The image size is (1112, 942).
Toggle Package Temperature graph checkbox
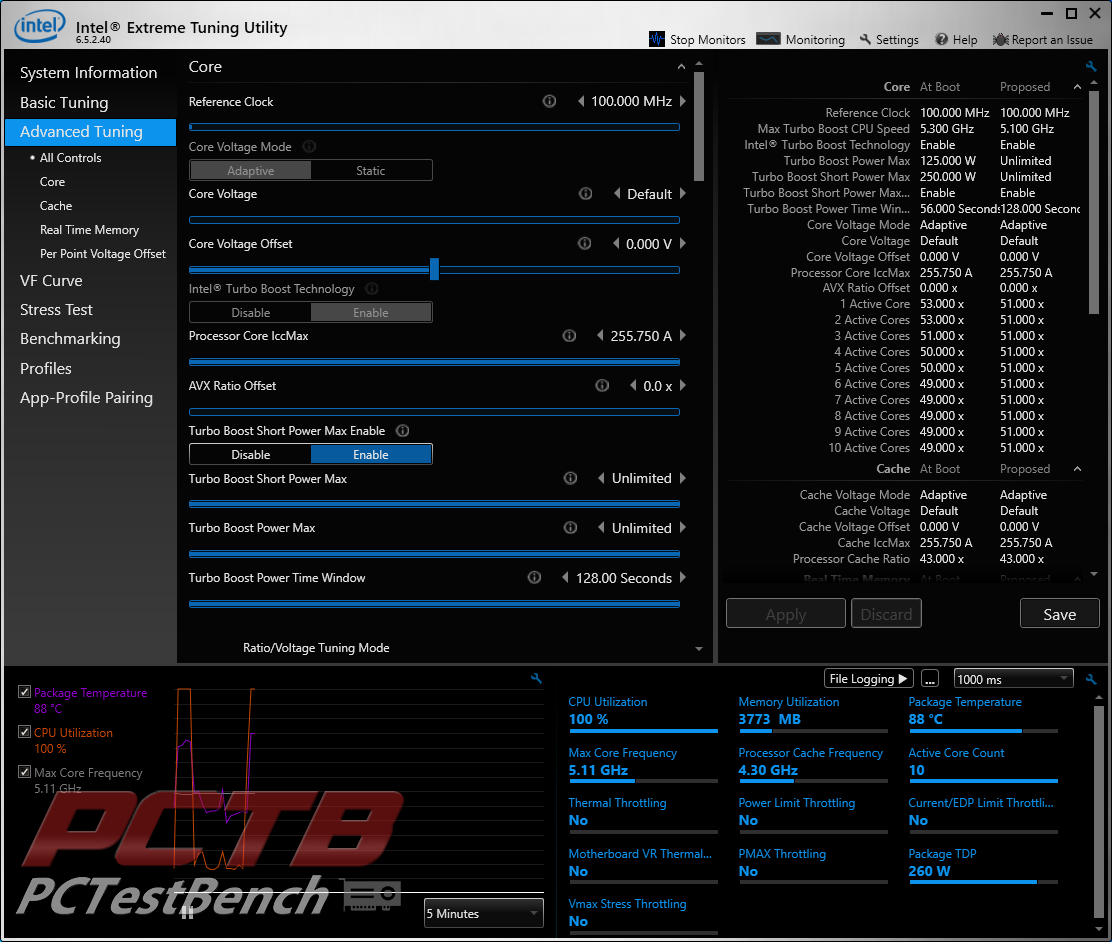25,692
